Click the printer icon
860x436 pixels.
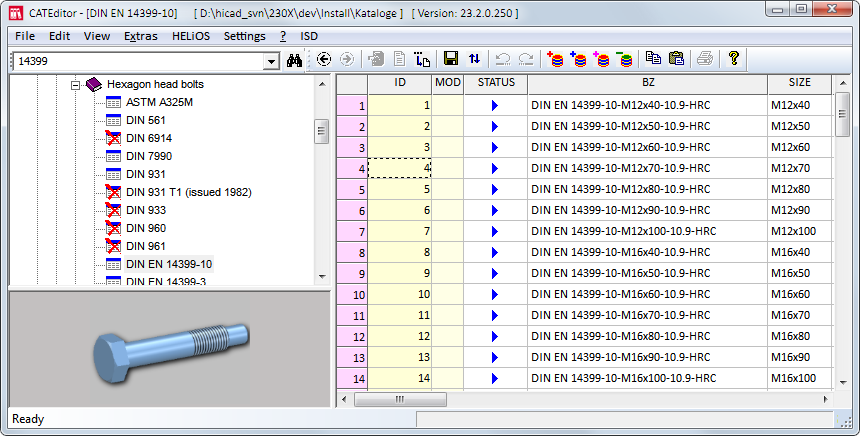coord(705,59)
